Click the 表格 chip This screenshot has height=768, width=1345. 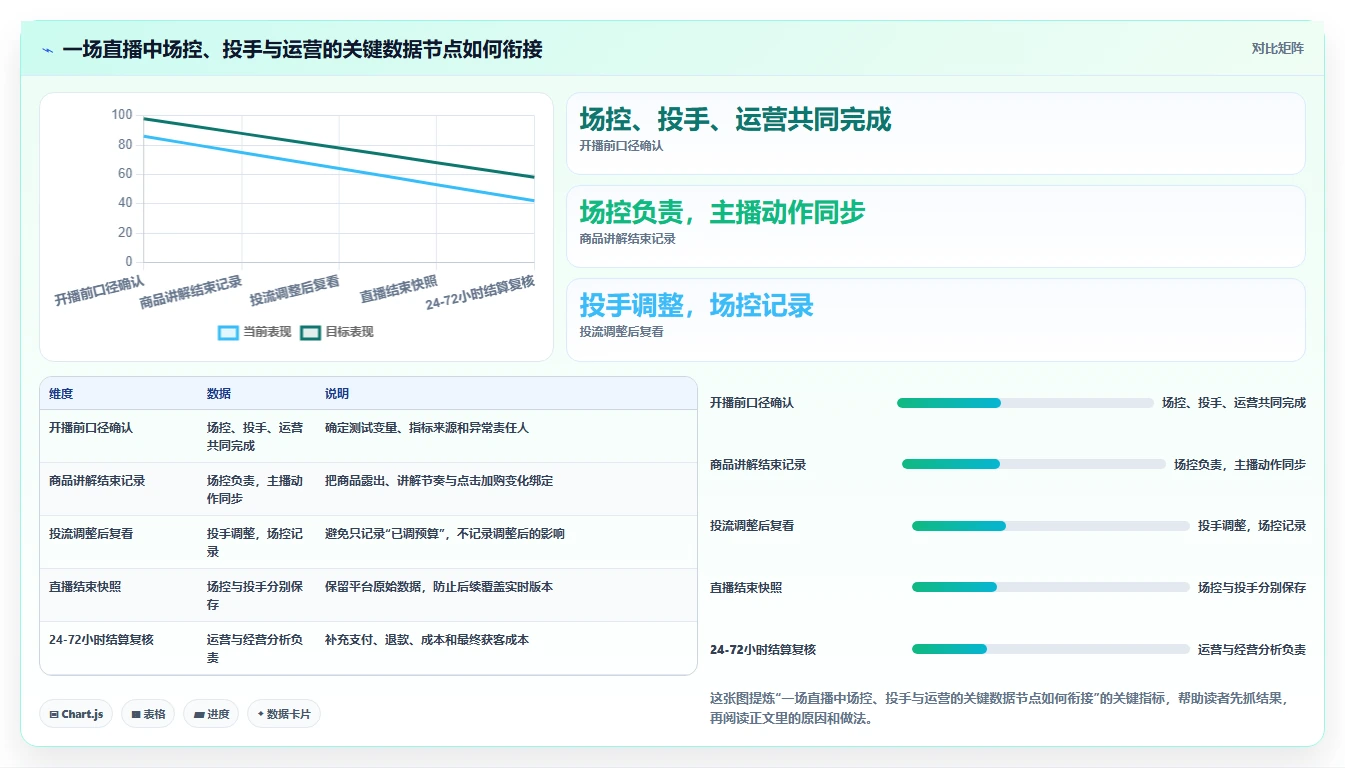click(148, 714)
